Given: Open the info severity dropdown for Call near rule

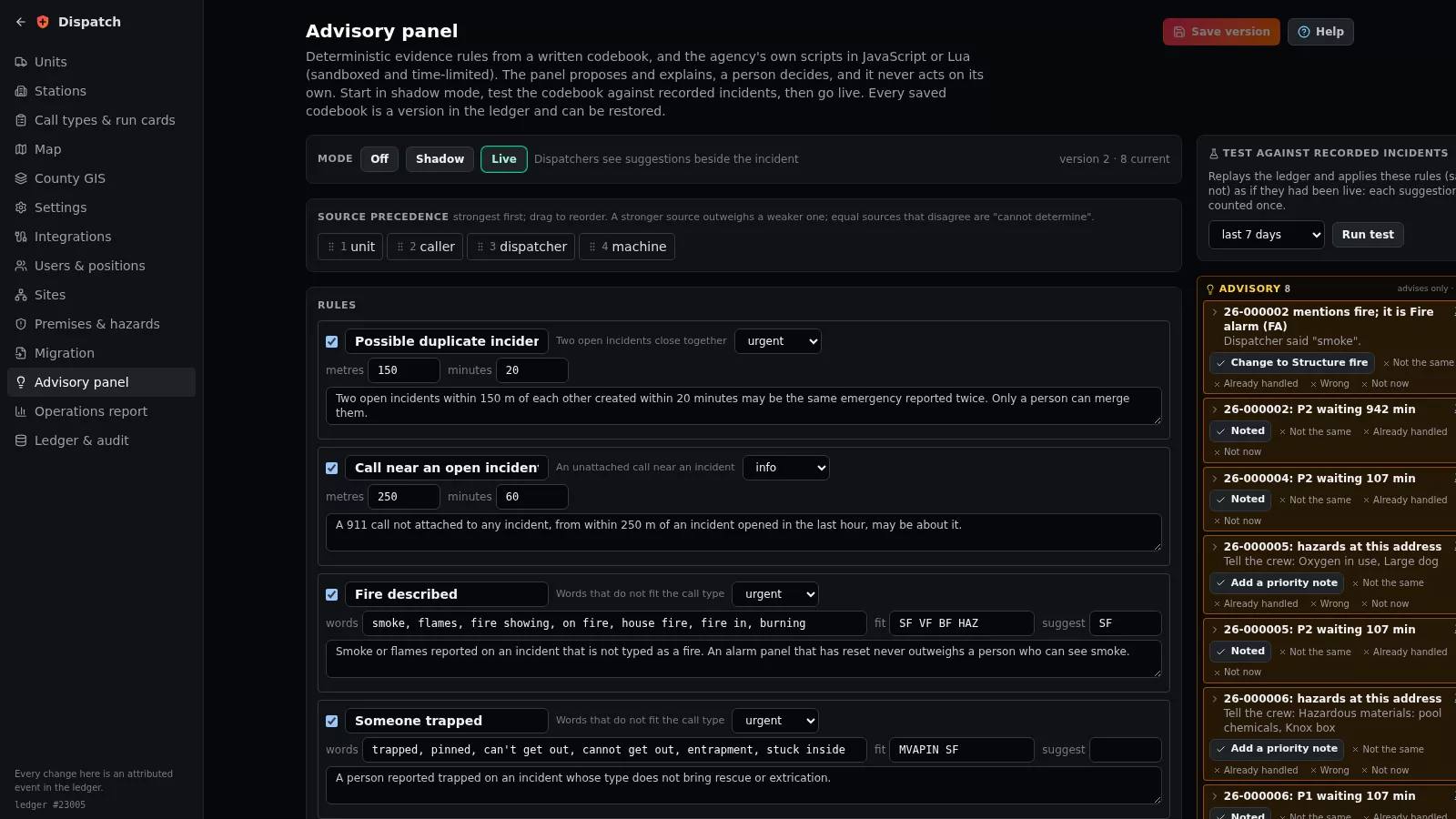Looking at the screenshot, I should click(x=786, y=468).
